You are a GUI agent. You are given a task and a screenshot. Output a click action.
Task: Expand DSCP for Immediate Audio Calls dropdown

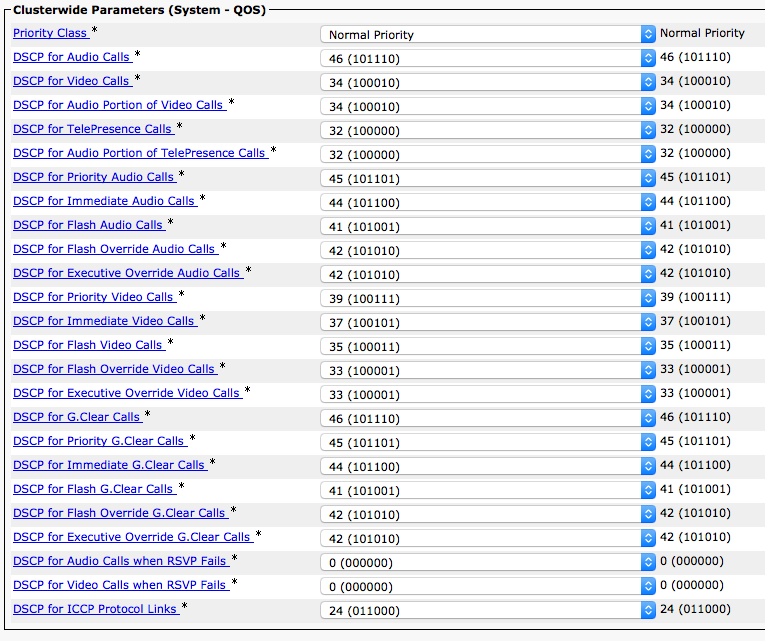pos(488,202)
